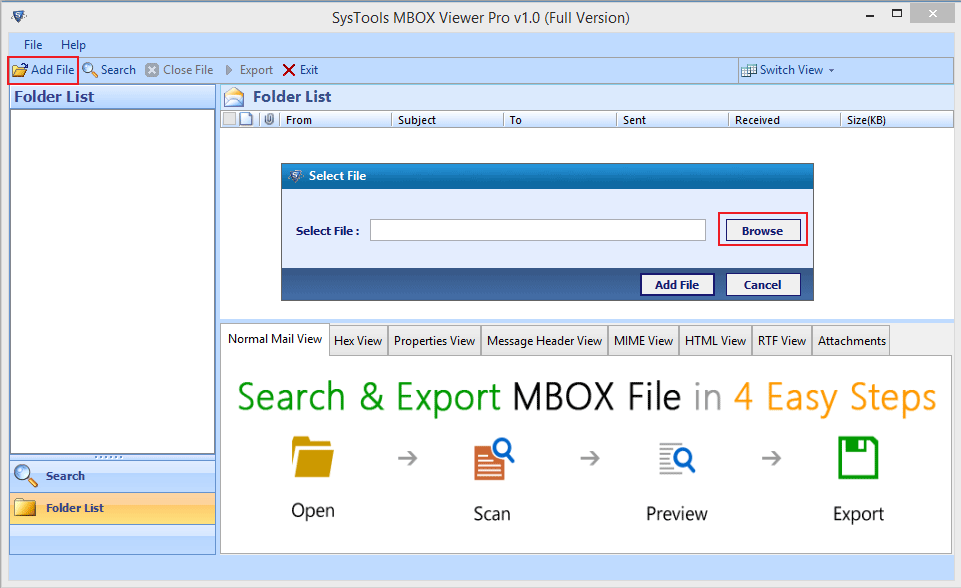Click the Export toolbar button
961x588 pixels.
249,70
